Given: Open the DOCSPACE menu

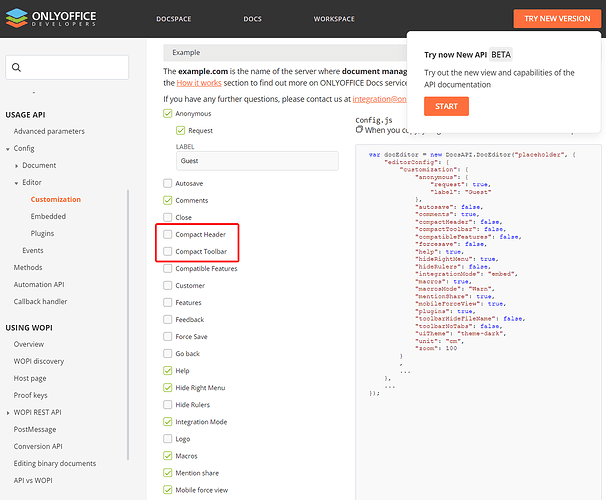Looking at the screenshot, I should (174, 19).
